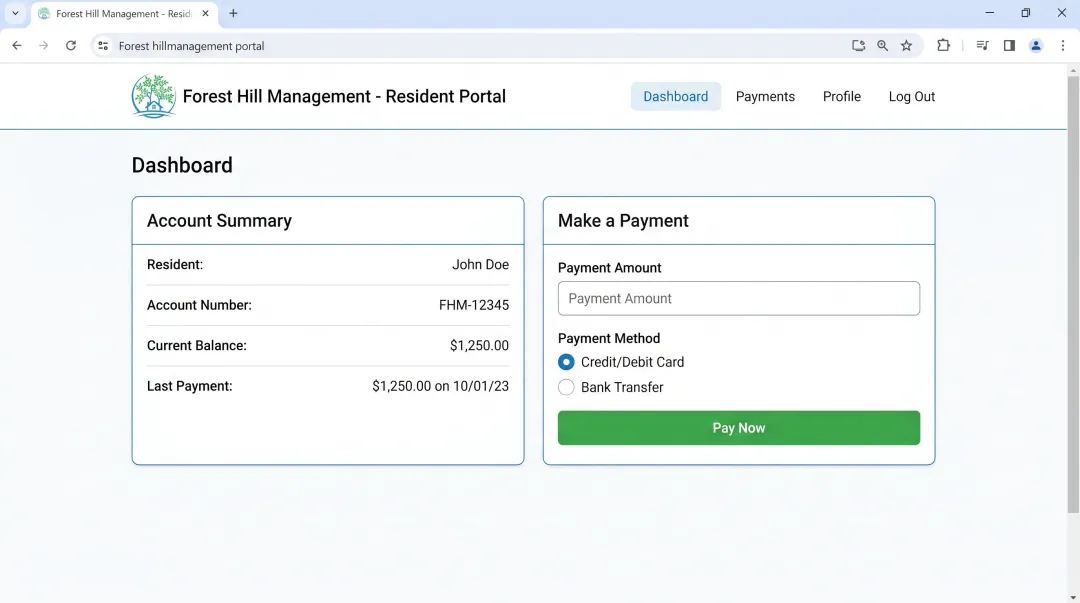The height and width of the screenshot is (603, 1080).
Task: Click Log Out in the navigation
Action: tap(911, 96)
